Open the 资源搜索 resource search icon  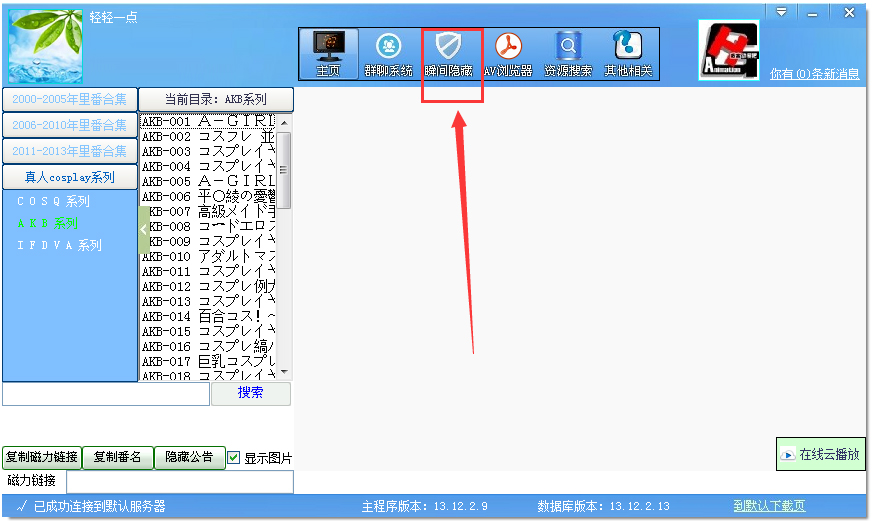pyautogui.click(x=568, y=46)
